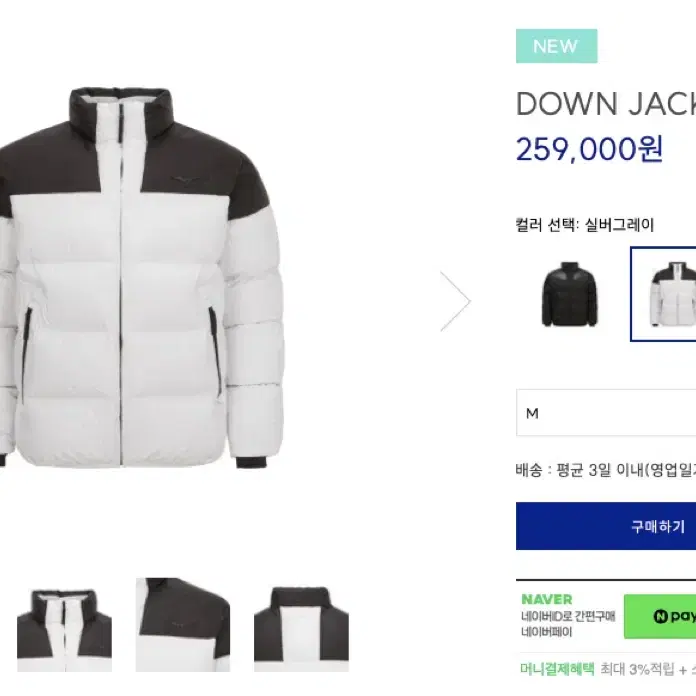Click the 머니결제혜택 benefits link
Viewport: 696px width, 696px height.
(x=557, y=668)
